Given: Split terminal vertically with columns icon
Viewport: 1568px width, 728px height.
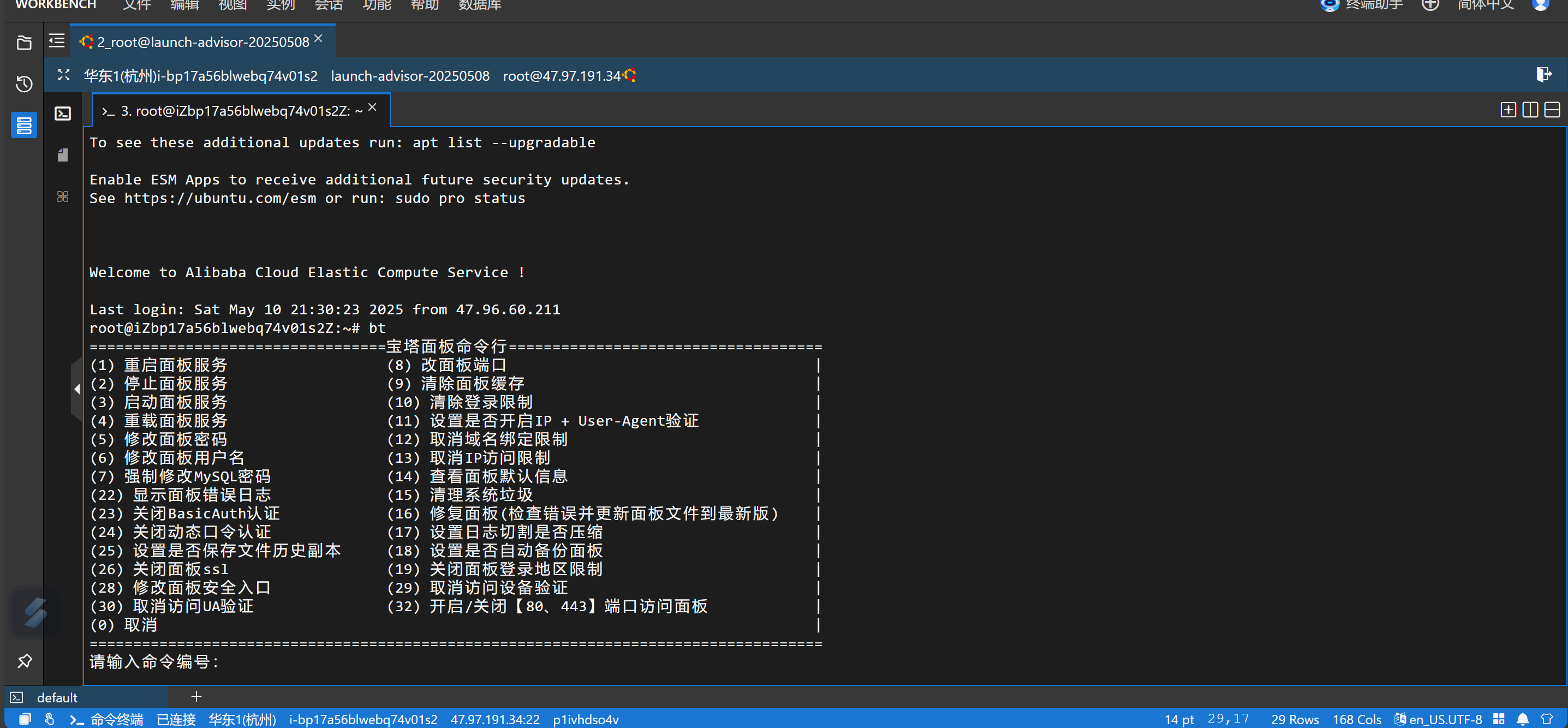Looking at the screenshot, I should pyautogui.click(x=1530, y=110).
